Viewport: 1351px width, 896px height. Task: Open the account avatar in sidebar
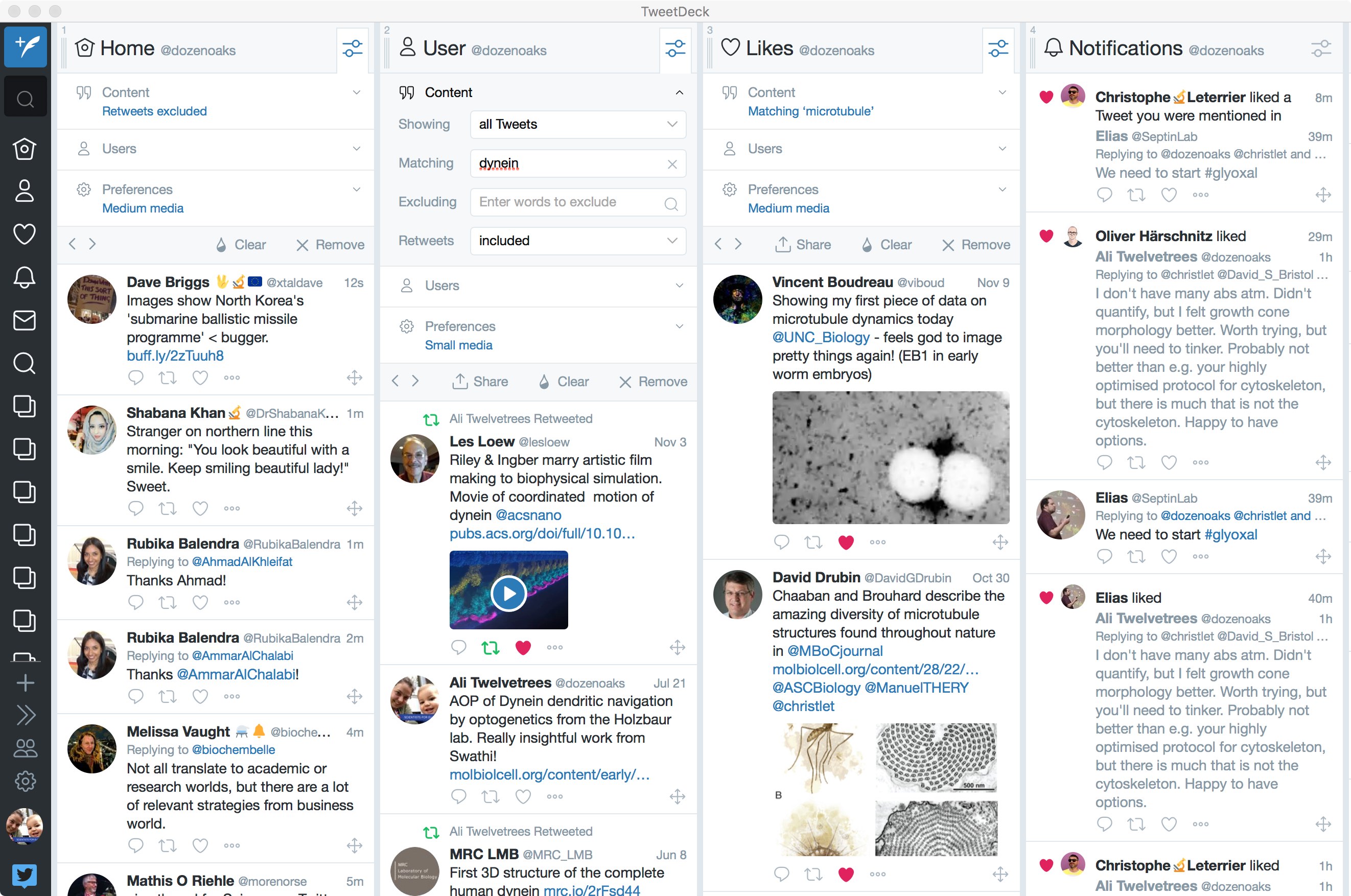(x=25, y=827)
